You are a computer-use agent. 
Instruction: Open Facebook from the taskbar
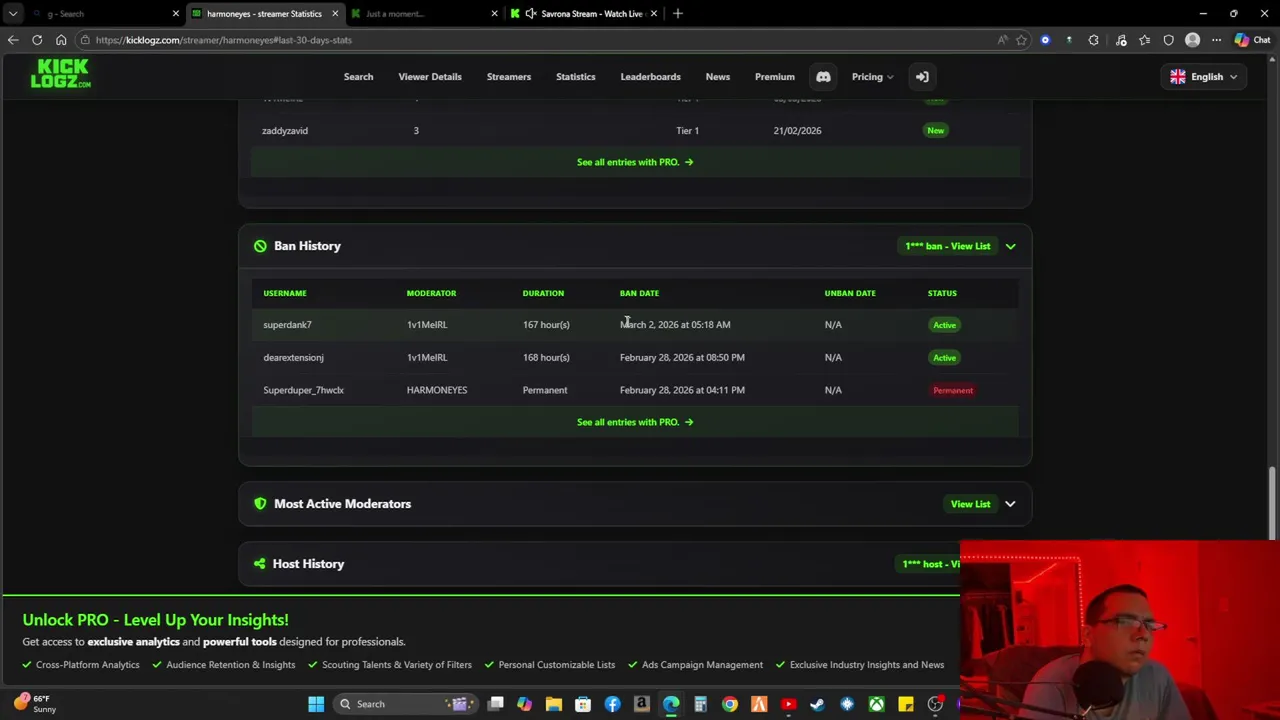coord(612,704)
